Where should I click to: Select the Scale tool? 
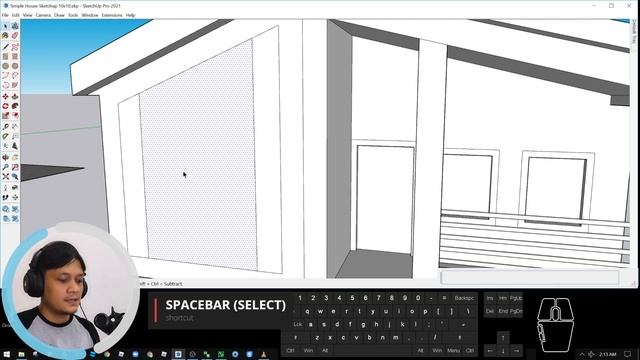pos(5,116)
